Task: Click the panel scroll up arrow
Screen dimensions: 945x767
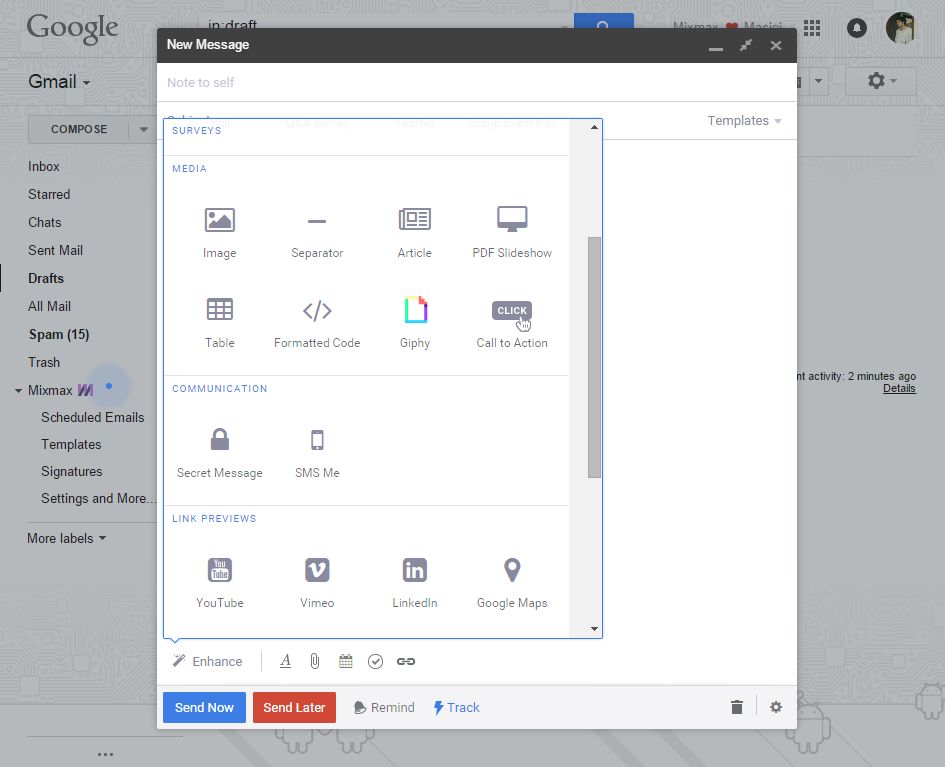Action: point(594,127)
